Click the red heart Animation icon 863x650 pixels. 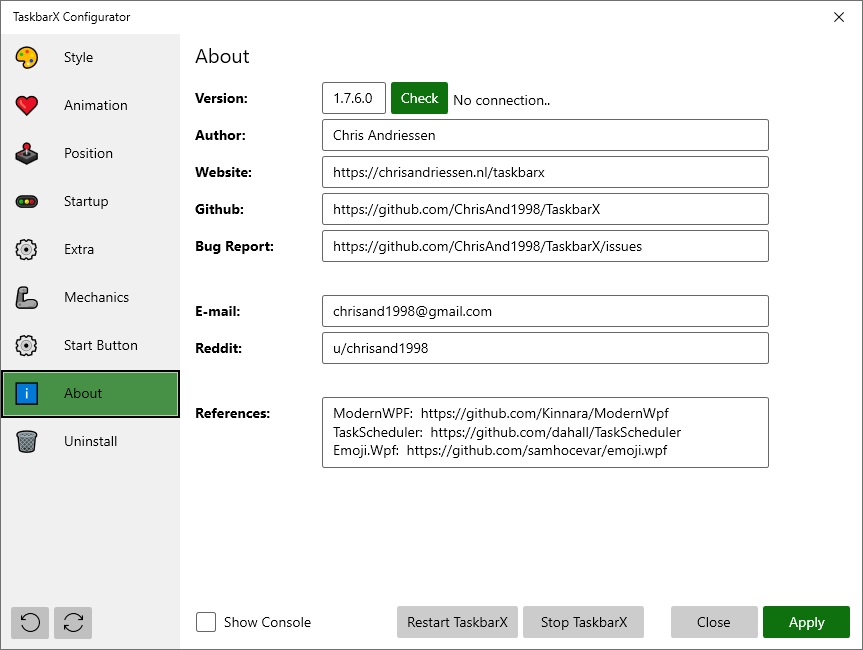coord(26,105)
